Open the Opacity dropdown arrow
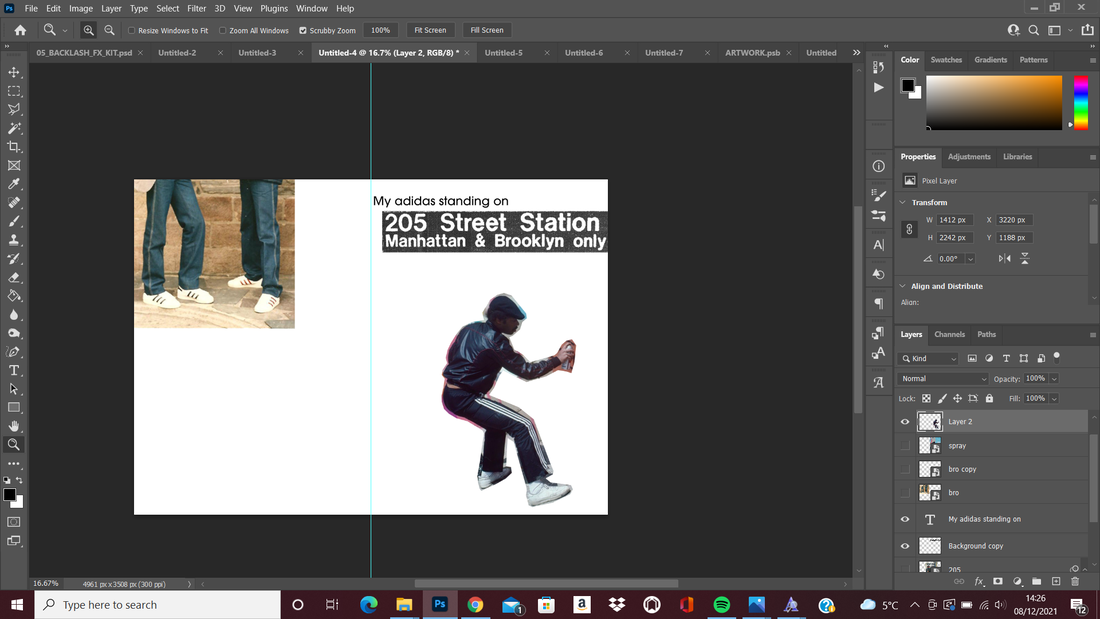 coord(1054,379)
